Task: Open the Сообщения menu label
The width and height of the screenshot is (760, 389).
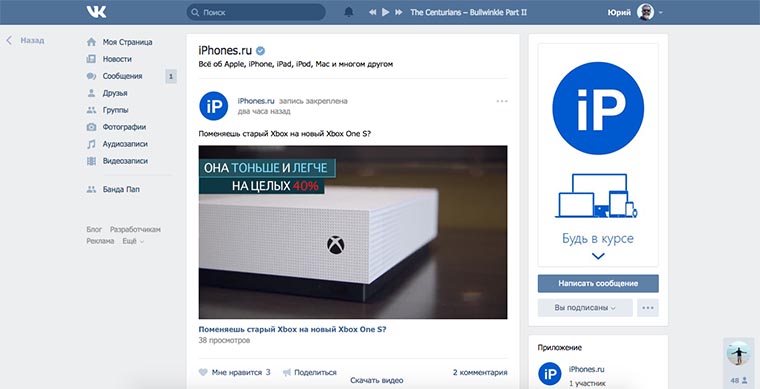Action: click(x=123, y=76)
